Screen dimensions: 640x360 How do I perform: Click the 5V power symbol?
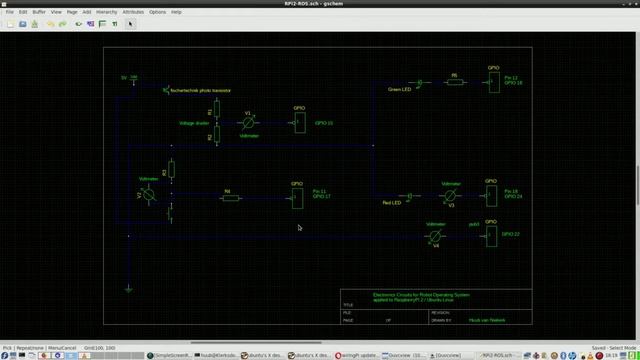(133, 79)
